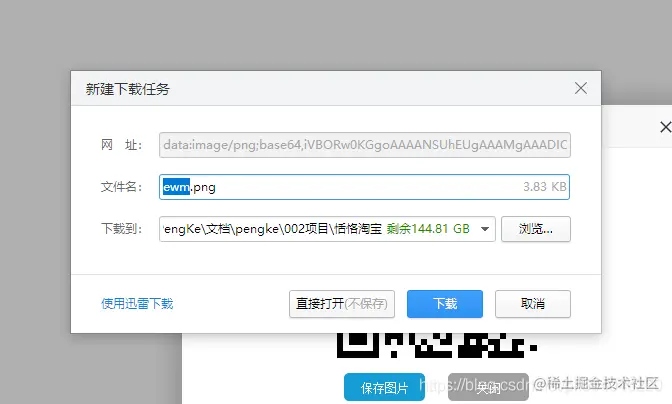672x404 pixels.
Task: Click the 浏览... browse button
Action: click(536, 229)
